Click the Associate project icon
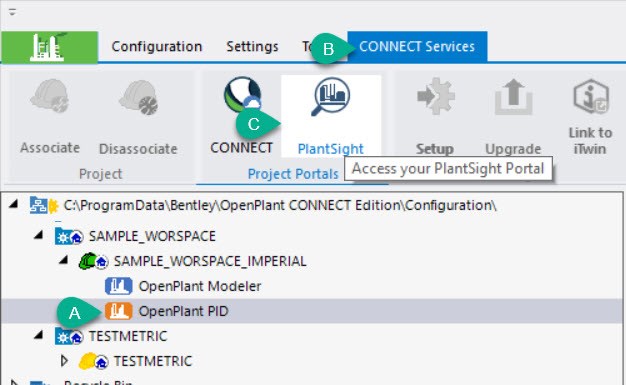This screenshot has width=626, height=385. 50,96
